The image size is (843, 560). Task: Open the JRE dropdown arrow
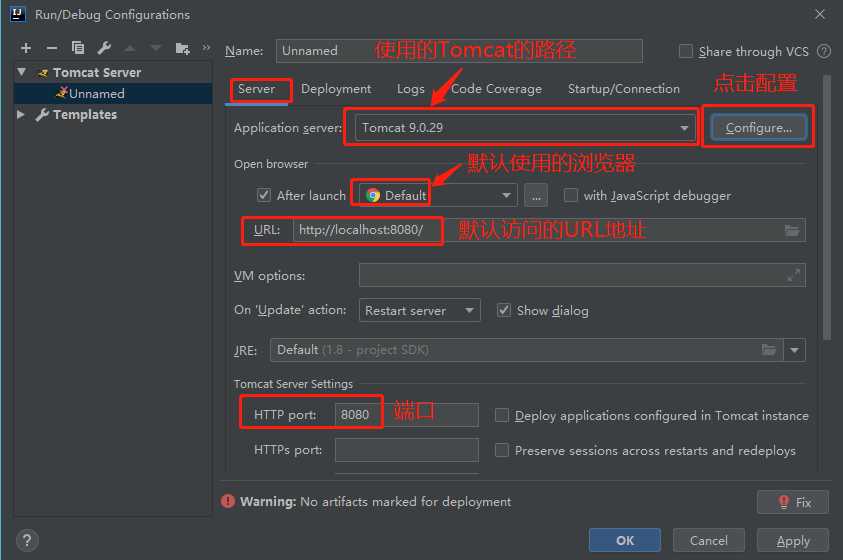coord(794,350)
